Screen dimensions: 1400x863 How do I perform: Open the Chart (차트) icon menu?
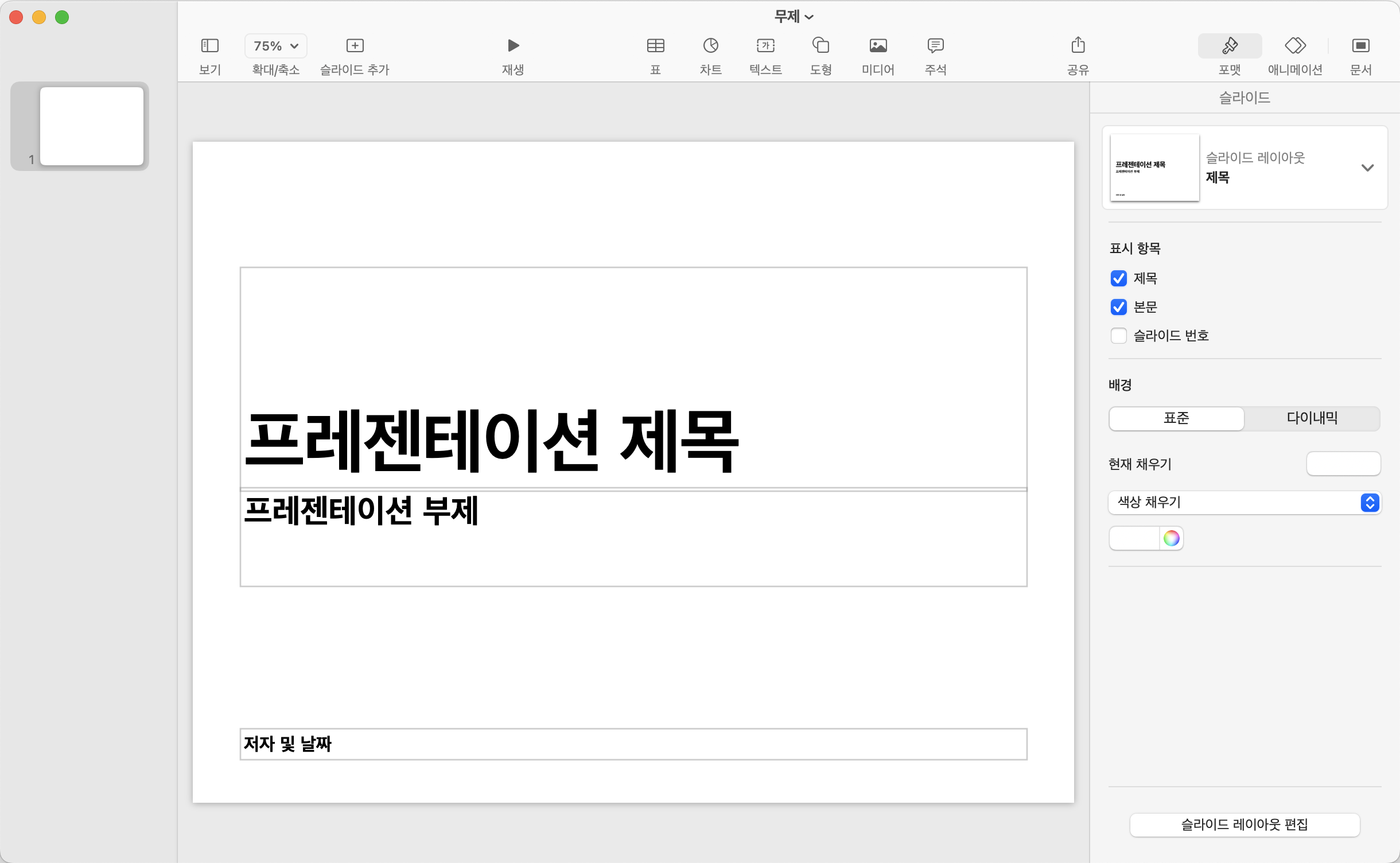[x=710, y=45]
